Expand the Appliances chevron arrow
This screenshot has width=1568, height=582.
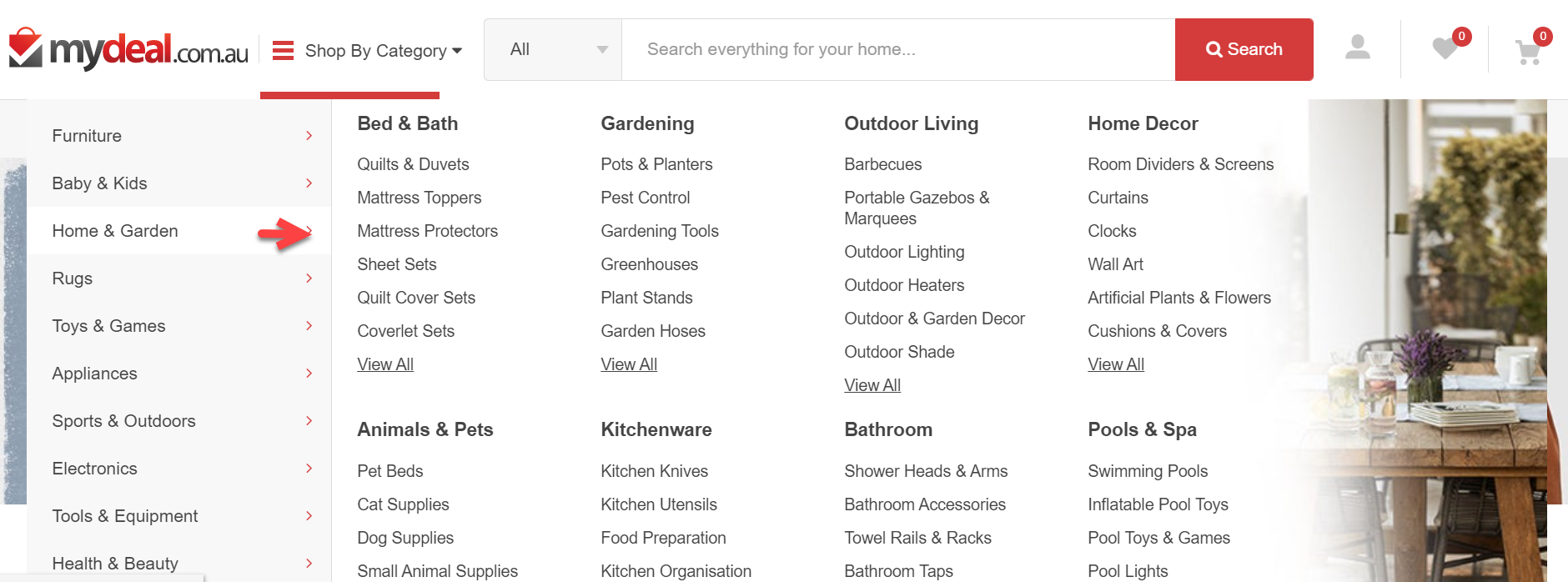tap(309, 374)
